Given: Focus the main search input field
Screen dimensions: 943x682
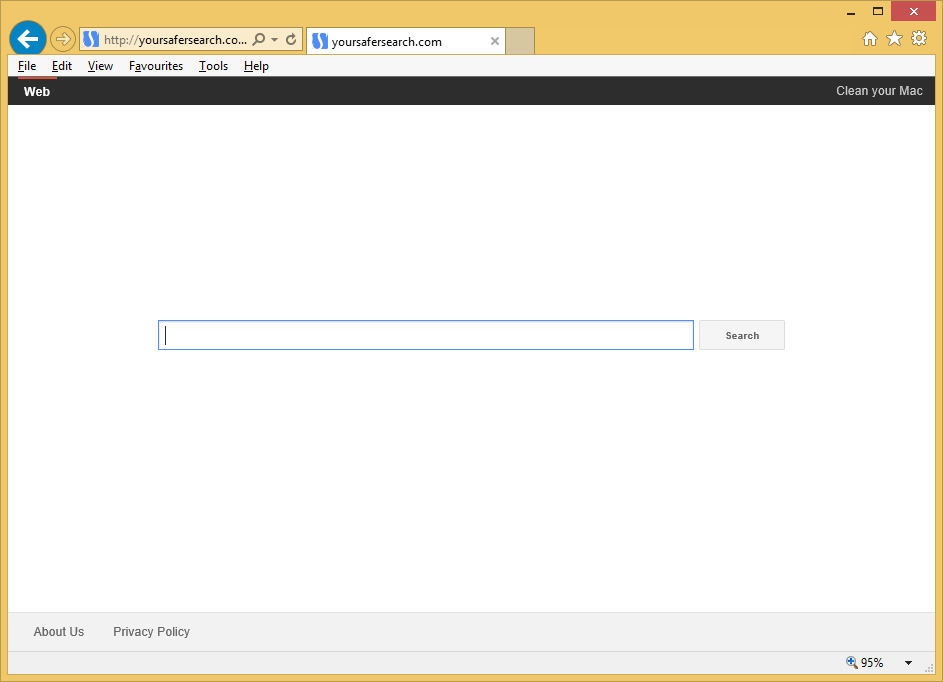Looking at the screenshot, I should click(x=426, y=335).
